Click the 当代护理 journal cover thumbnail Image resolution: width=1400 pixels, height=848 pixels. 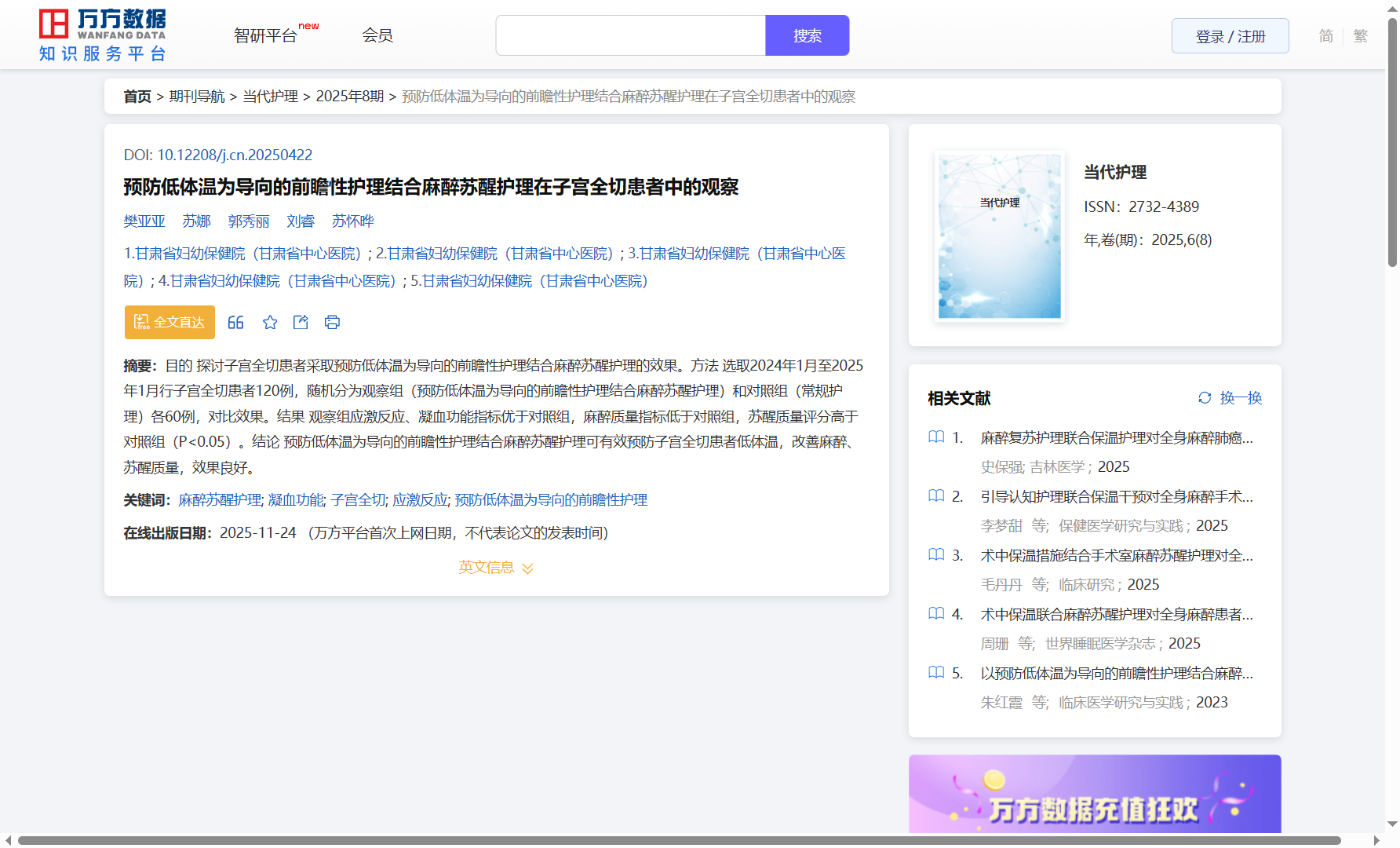click(999, 236)
